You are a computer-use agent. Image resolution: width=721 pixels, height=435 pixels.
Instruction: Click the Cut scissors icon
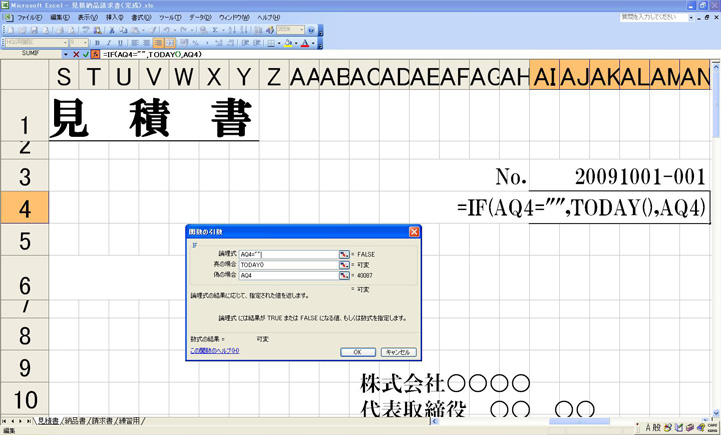112,30
